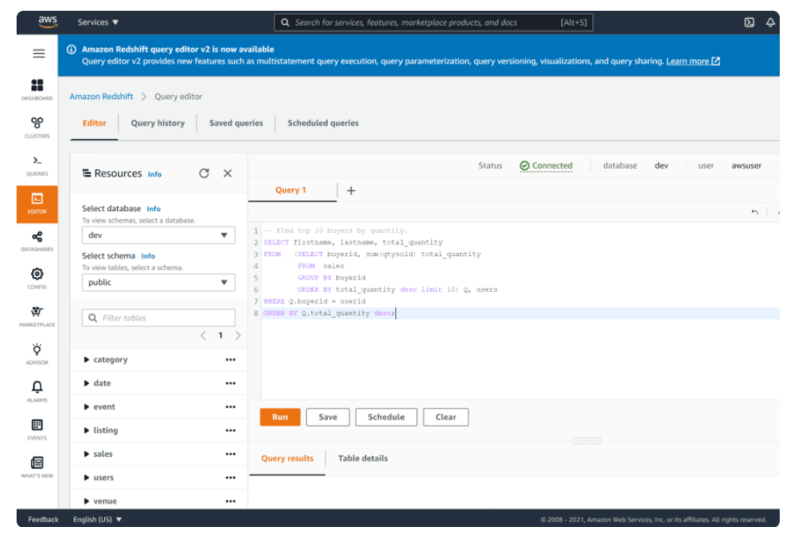Run the query
Screen dimensions: 800x551
click(280, 417)
